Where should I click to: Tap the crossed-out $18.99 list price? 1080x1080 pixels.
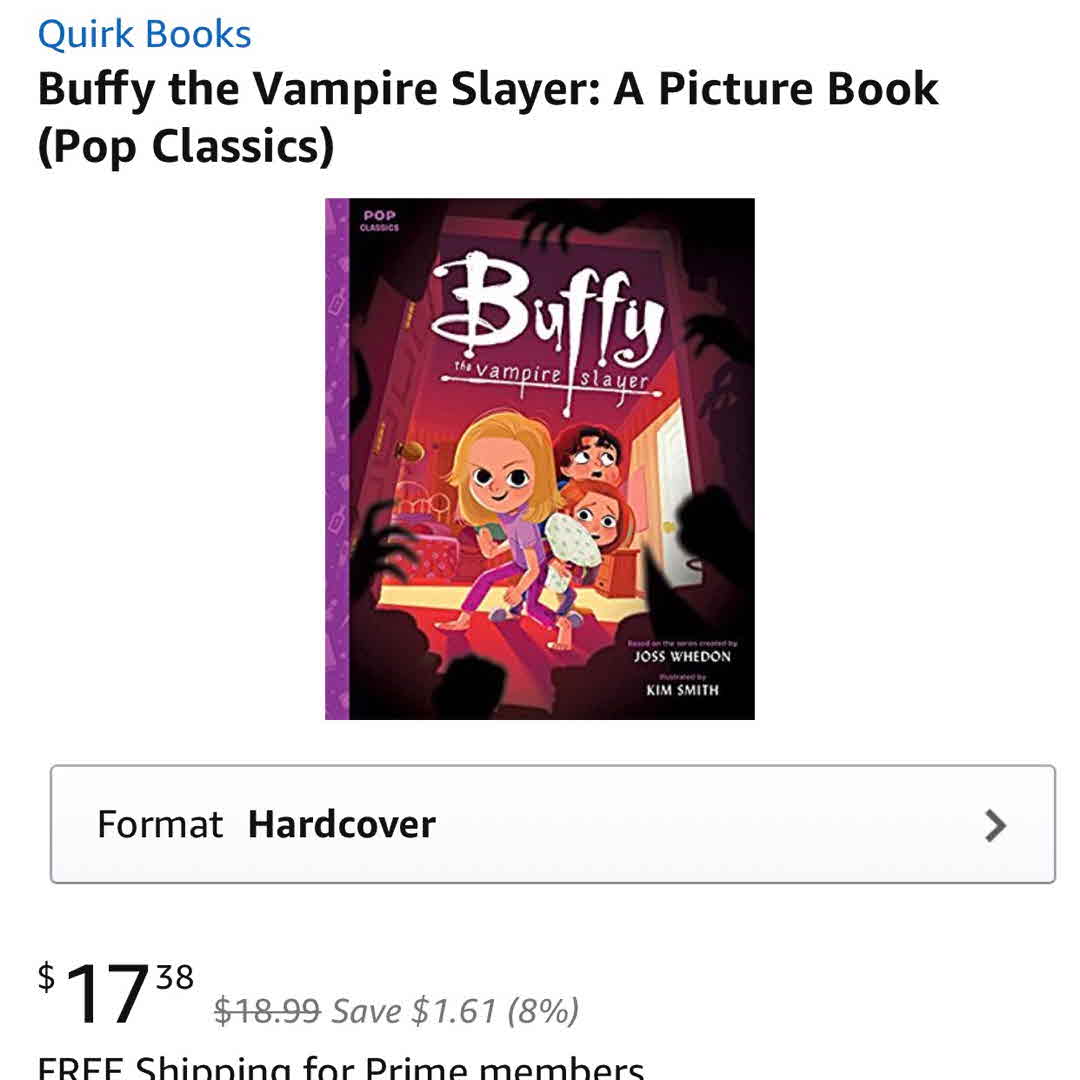267,1011
